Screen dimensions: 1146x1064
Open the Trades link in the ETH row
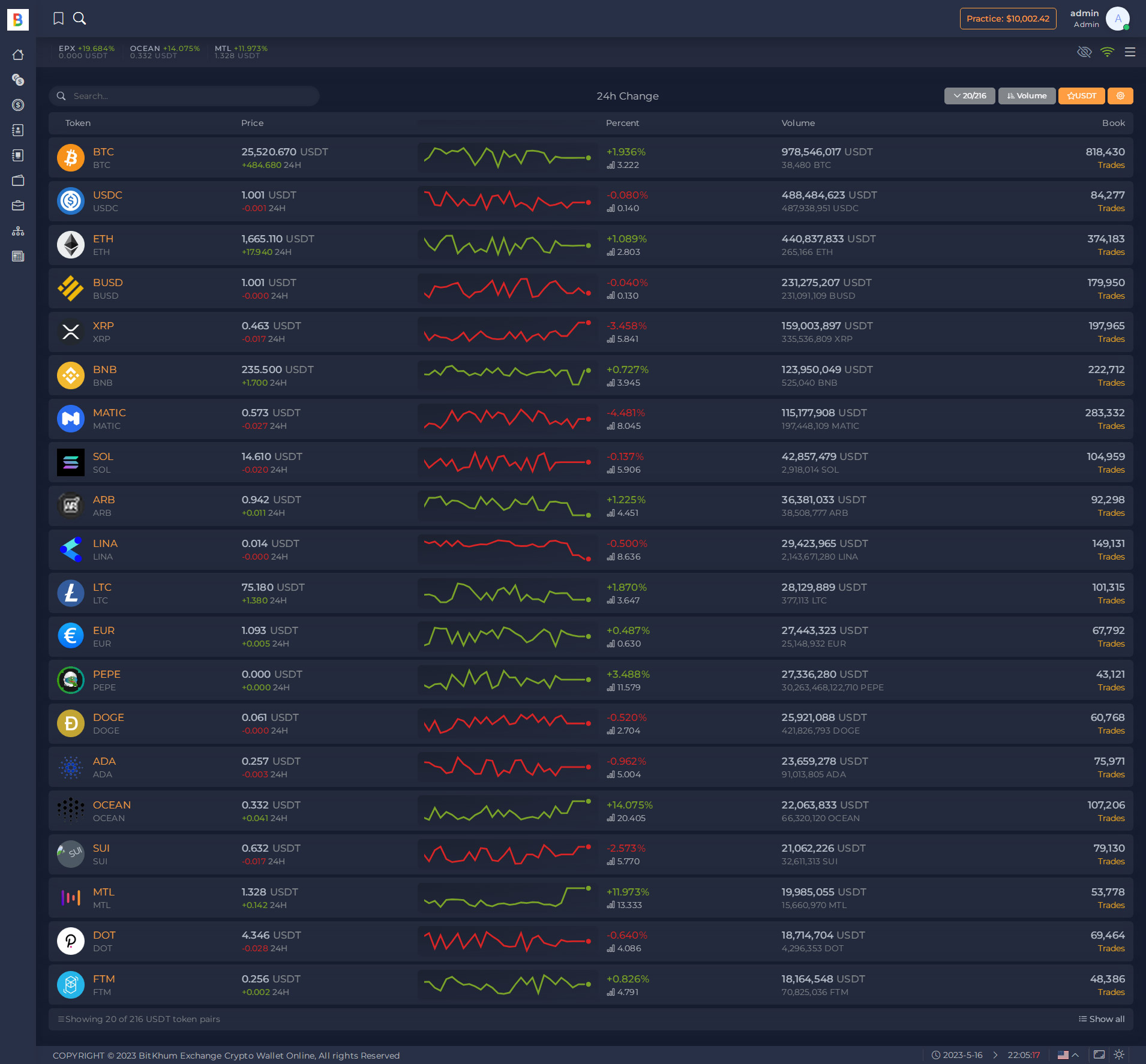point(1111,252)
